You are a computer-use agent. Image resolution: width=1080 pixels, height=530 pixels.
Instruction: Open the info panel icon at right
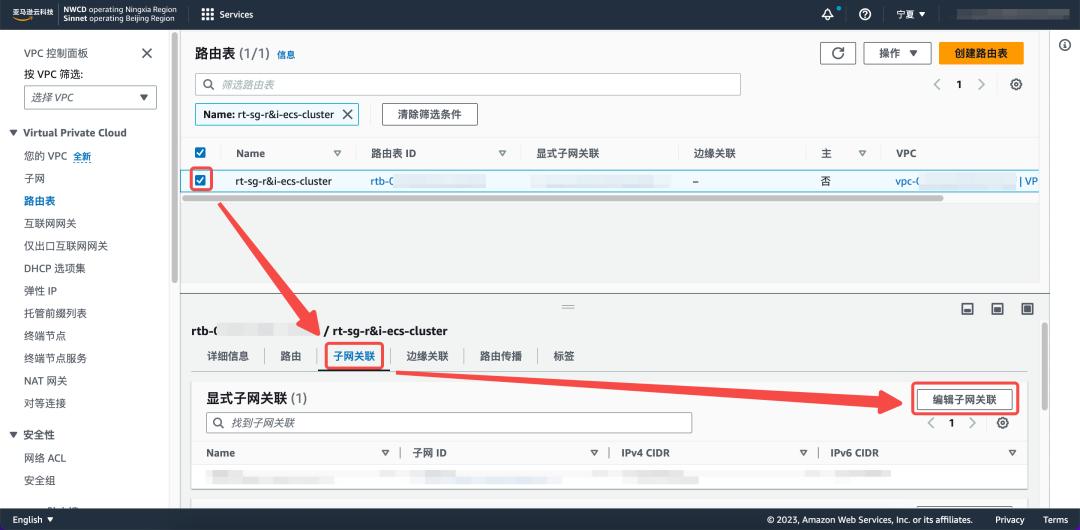(1063, 45)
